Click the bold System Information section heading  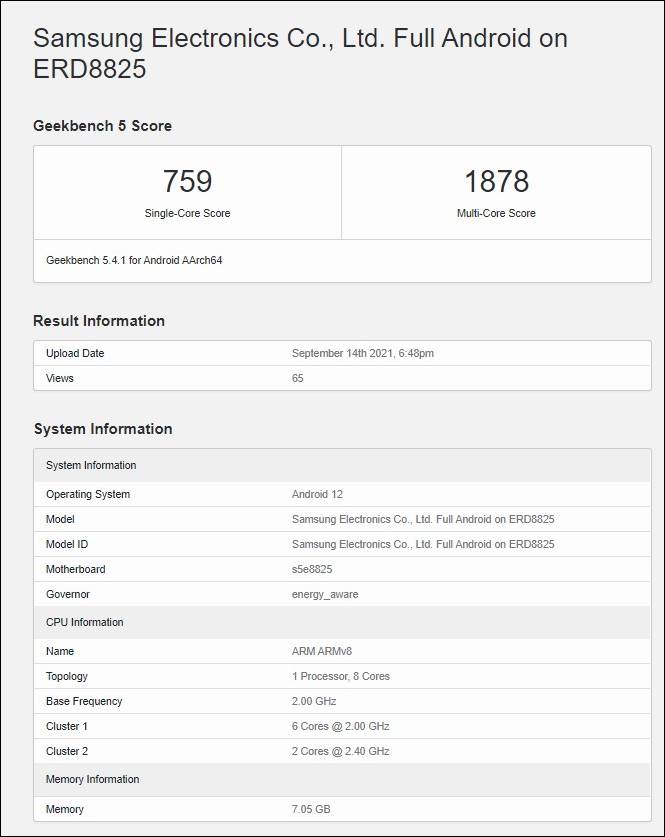[103, 429]
